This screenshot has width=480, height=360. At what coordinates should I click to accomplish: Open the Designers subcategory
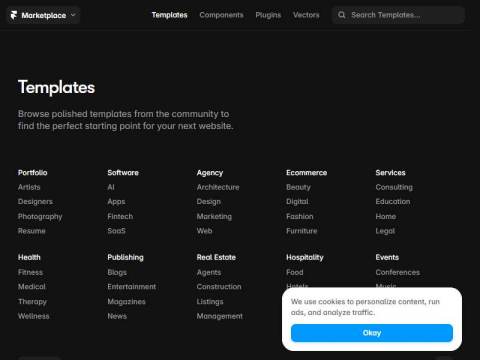click(35, 202)
